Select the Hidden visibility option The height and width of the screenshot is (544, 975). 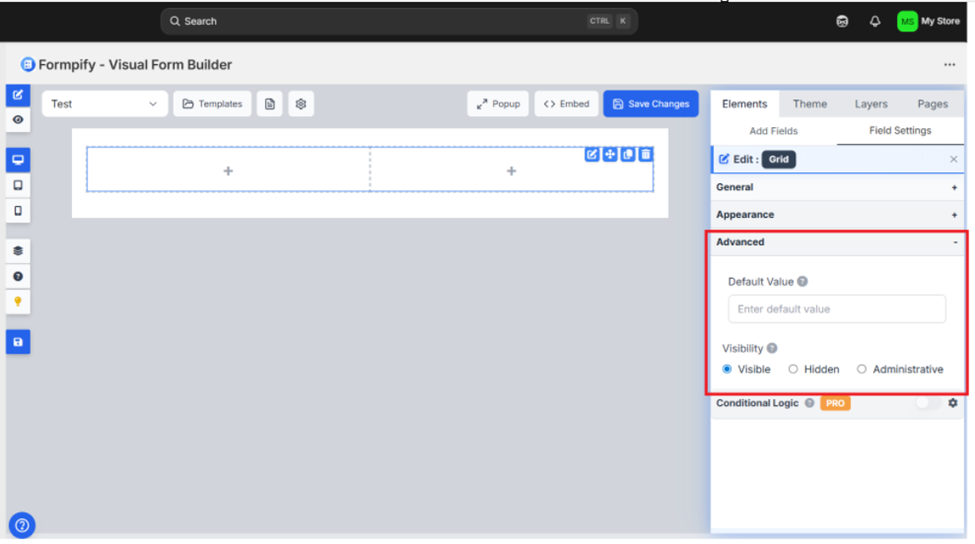point(793,369)
